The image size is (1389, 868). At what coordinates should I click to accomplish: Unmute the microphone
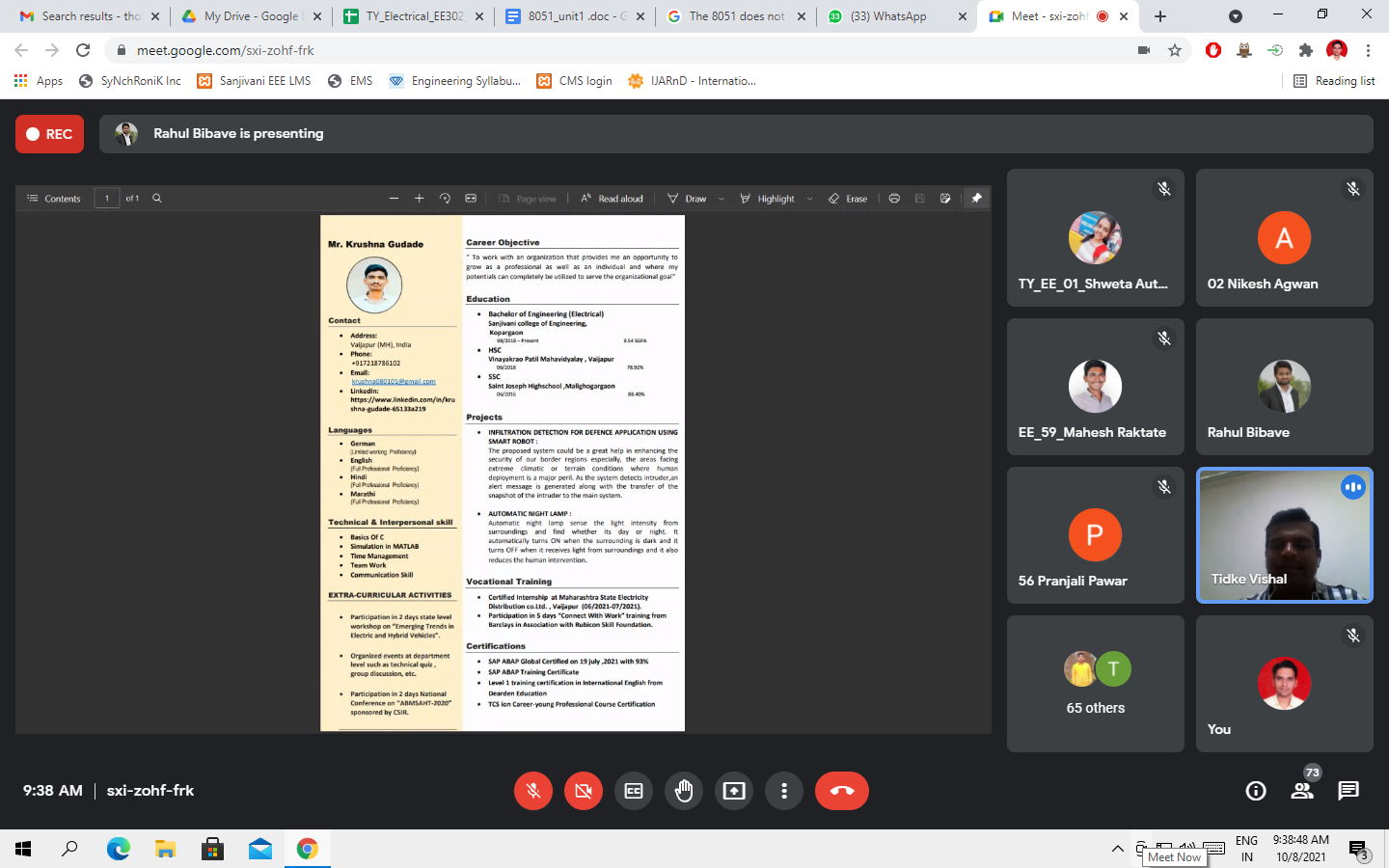click(532, 791)
